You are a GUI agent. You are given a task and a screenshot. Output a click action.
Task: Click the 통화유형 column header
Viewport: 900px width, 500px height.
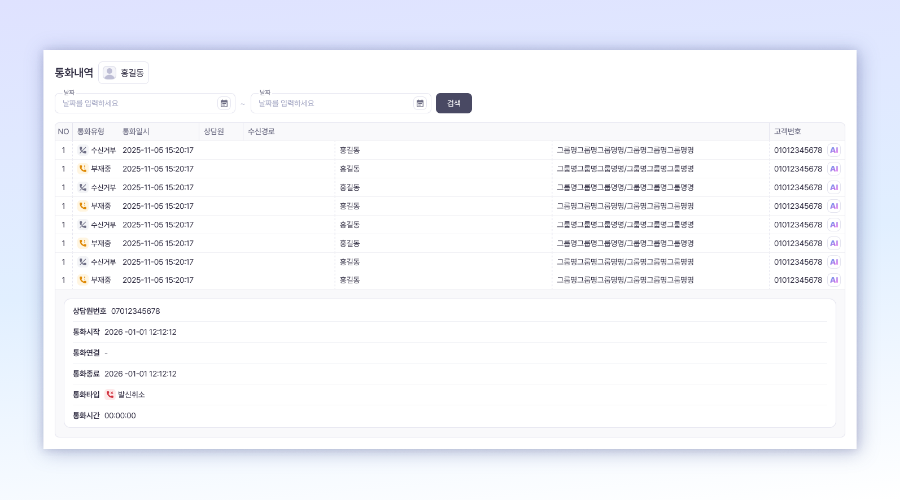tap(90, 132)
